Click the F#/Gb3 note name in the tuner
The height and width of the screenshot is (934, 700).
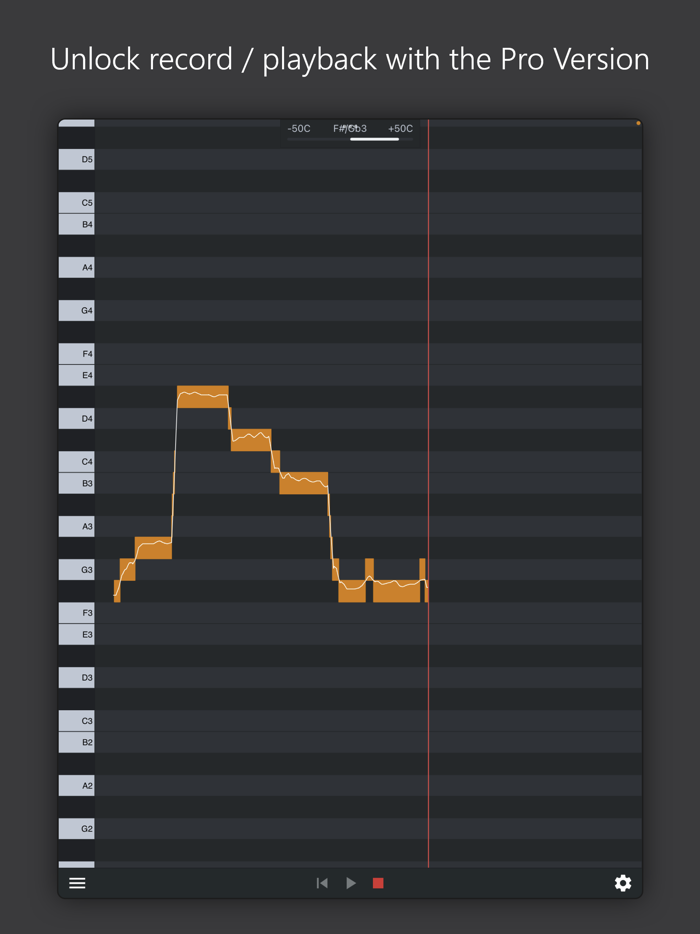click(x=349, y=128)
